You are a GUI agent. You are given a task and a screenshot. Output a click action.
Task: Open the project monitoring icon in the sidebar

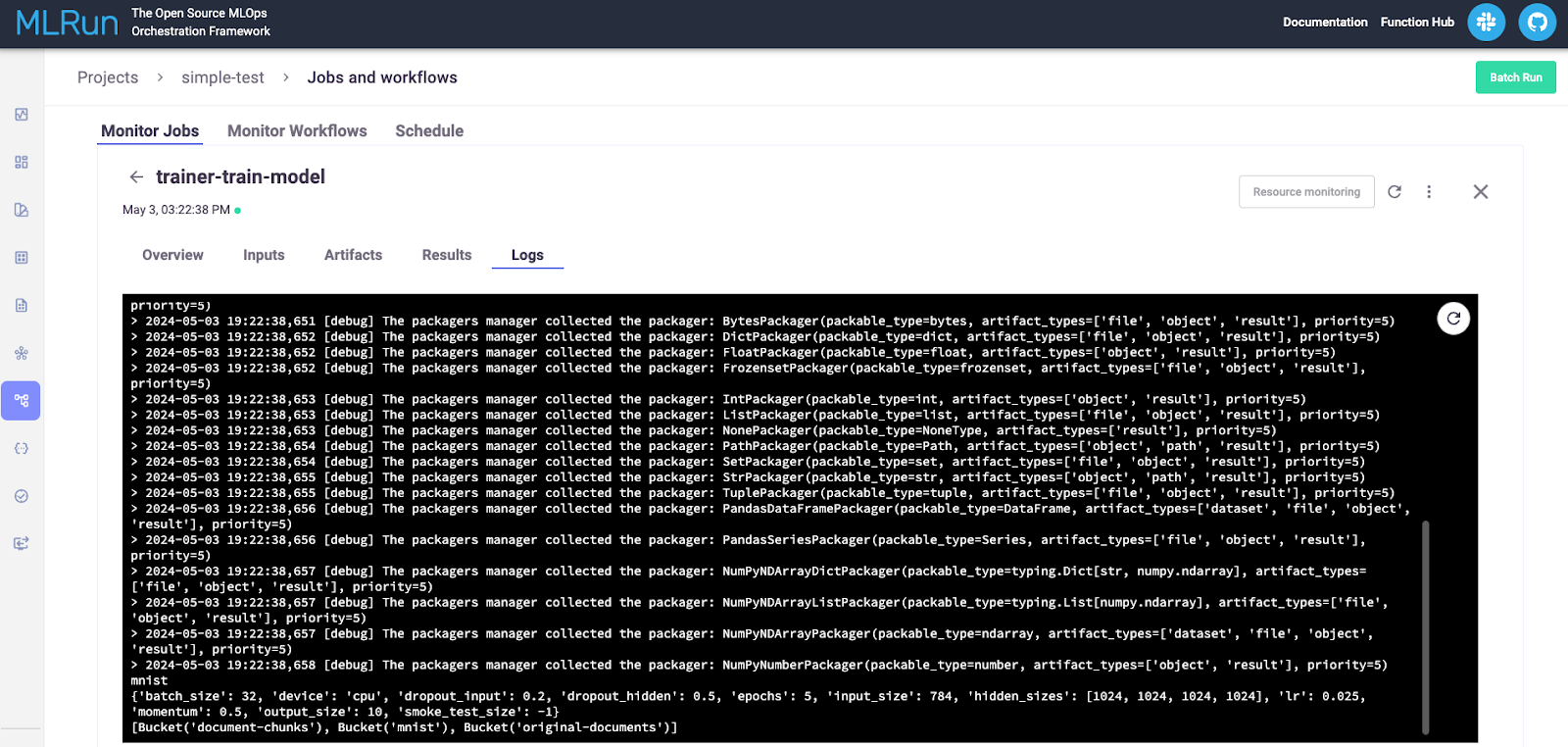22,115
